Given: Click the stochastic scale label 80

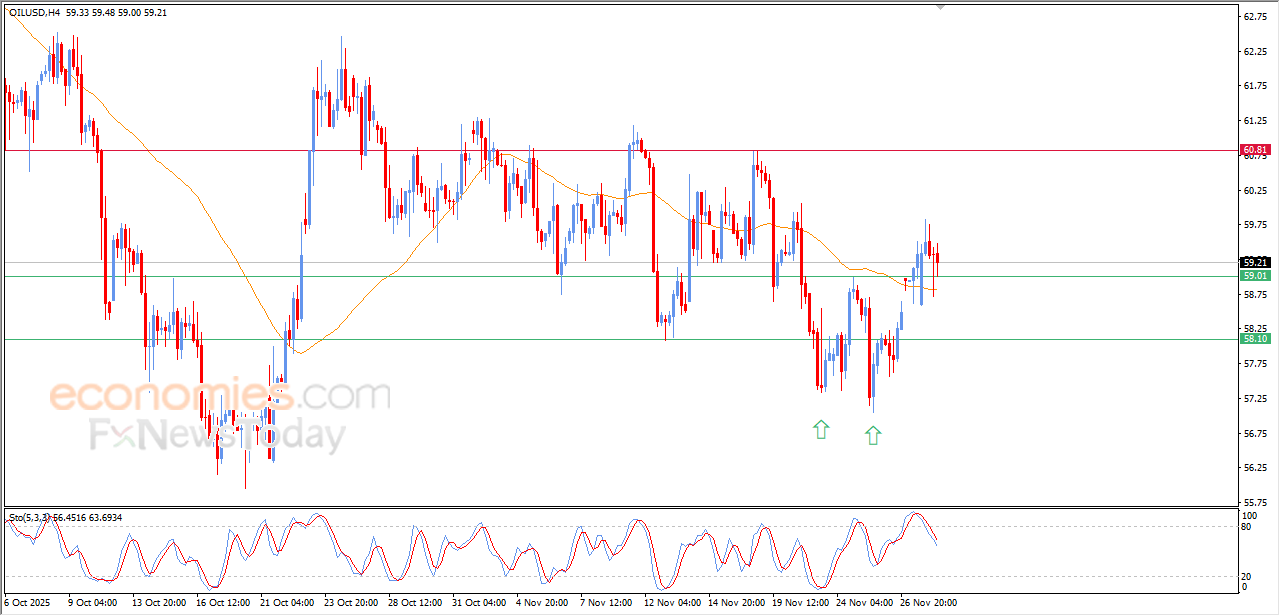Looking at the screenshot, I should pyautogui.click(x=1247, y=526).
